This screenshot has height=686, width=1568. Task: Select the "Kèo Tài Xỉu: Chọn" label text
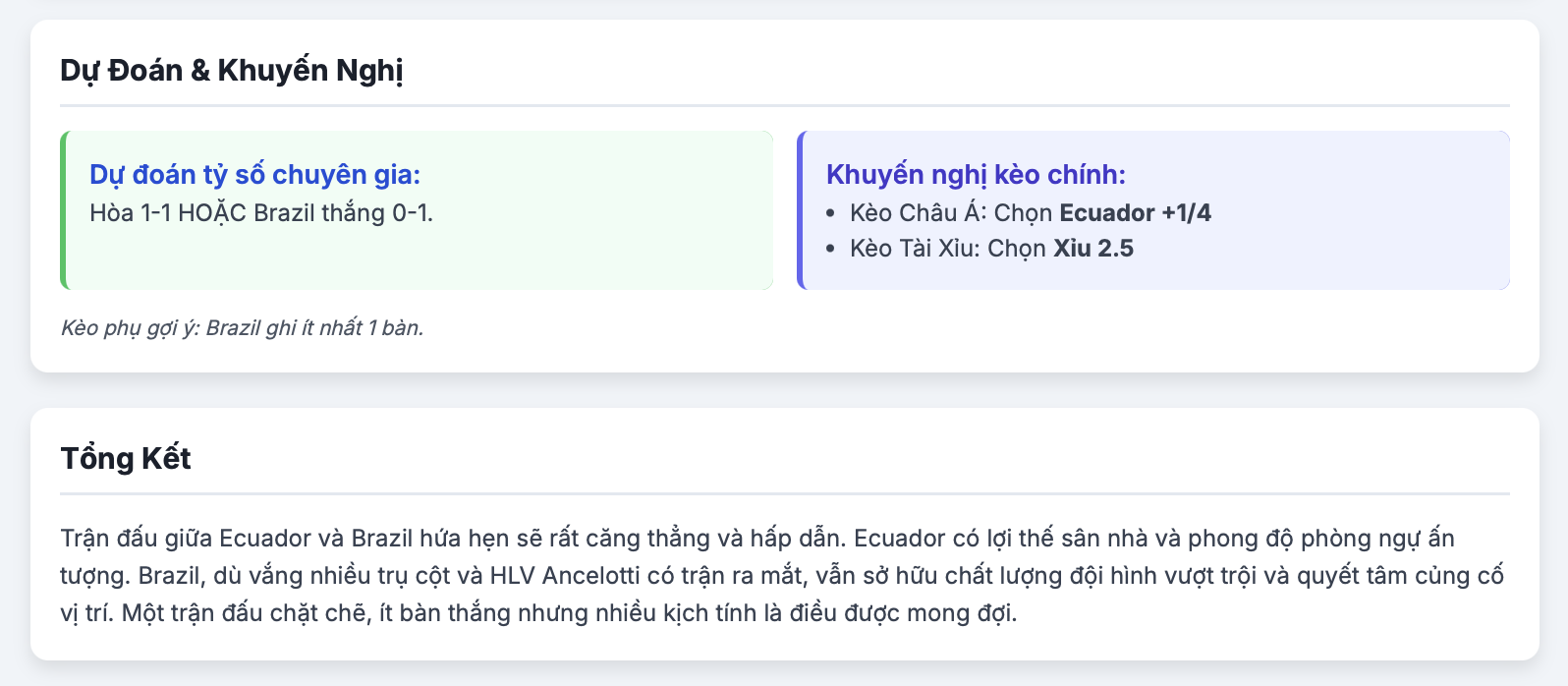948,248
